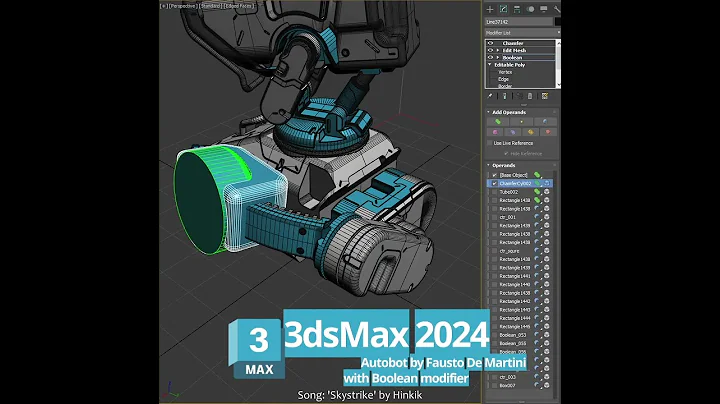
Task: Open the Modify command panel tab
Action: tap(503, 9)
